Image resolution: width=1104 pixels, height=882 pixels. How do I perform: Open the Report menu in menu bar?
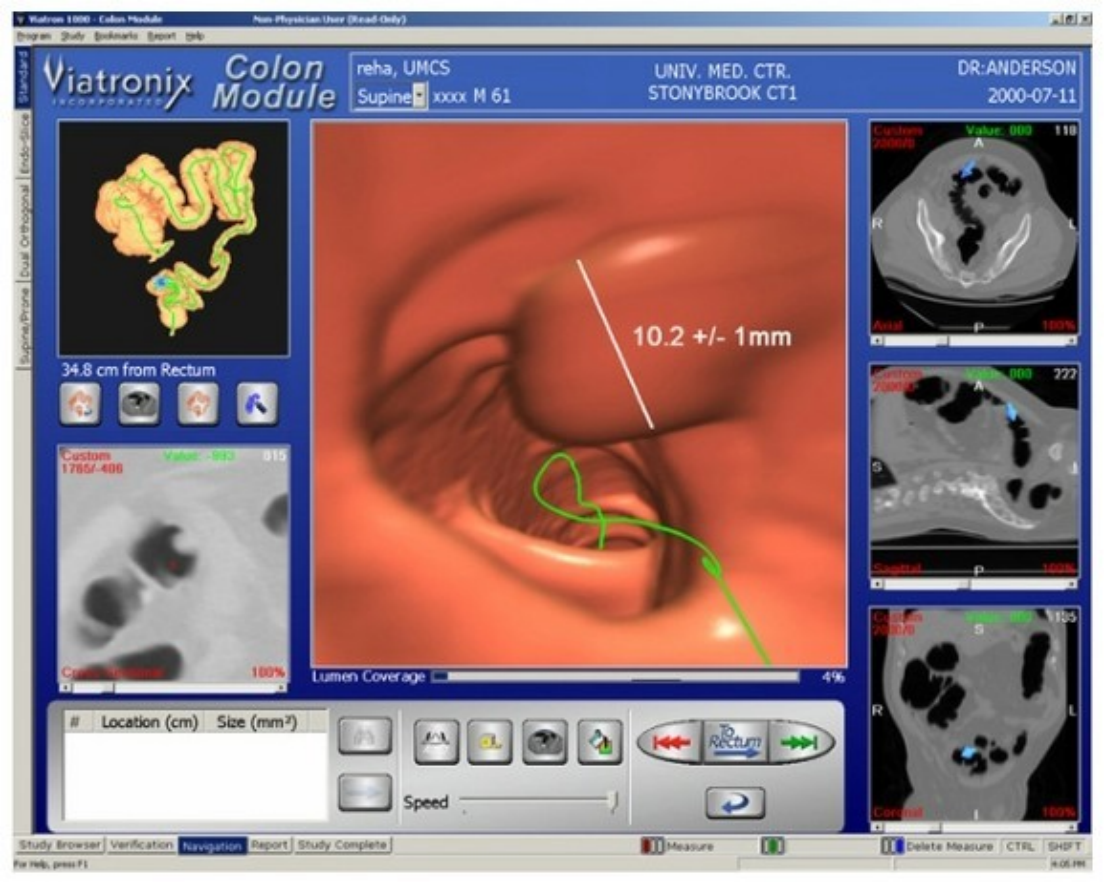[161, 36]
